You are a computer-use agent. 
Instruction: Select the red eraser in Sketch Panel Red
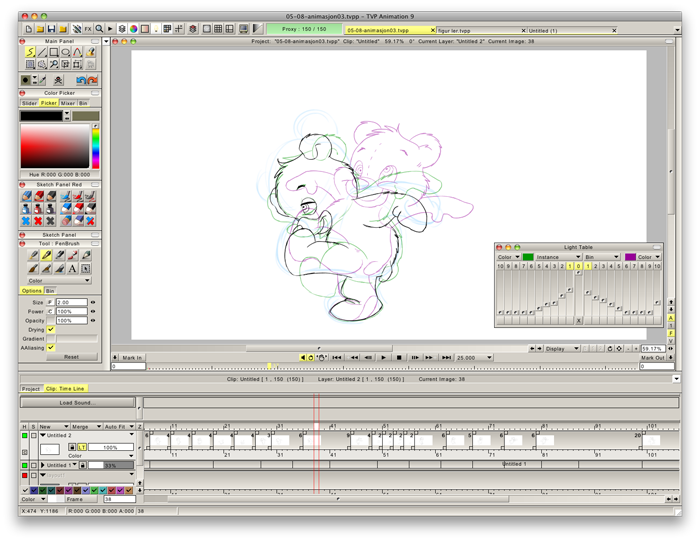78,208
